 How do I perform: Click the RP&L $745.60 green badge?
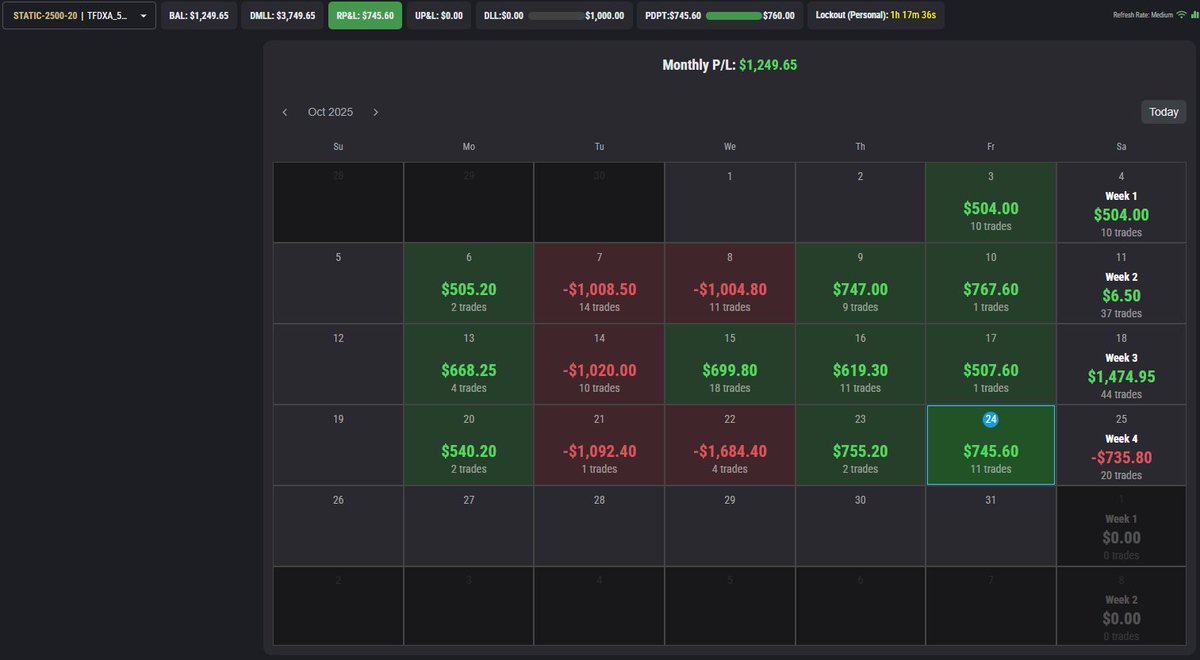click(365, 16)
